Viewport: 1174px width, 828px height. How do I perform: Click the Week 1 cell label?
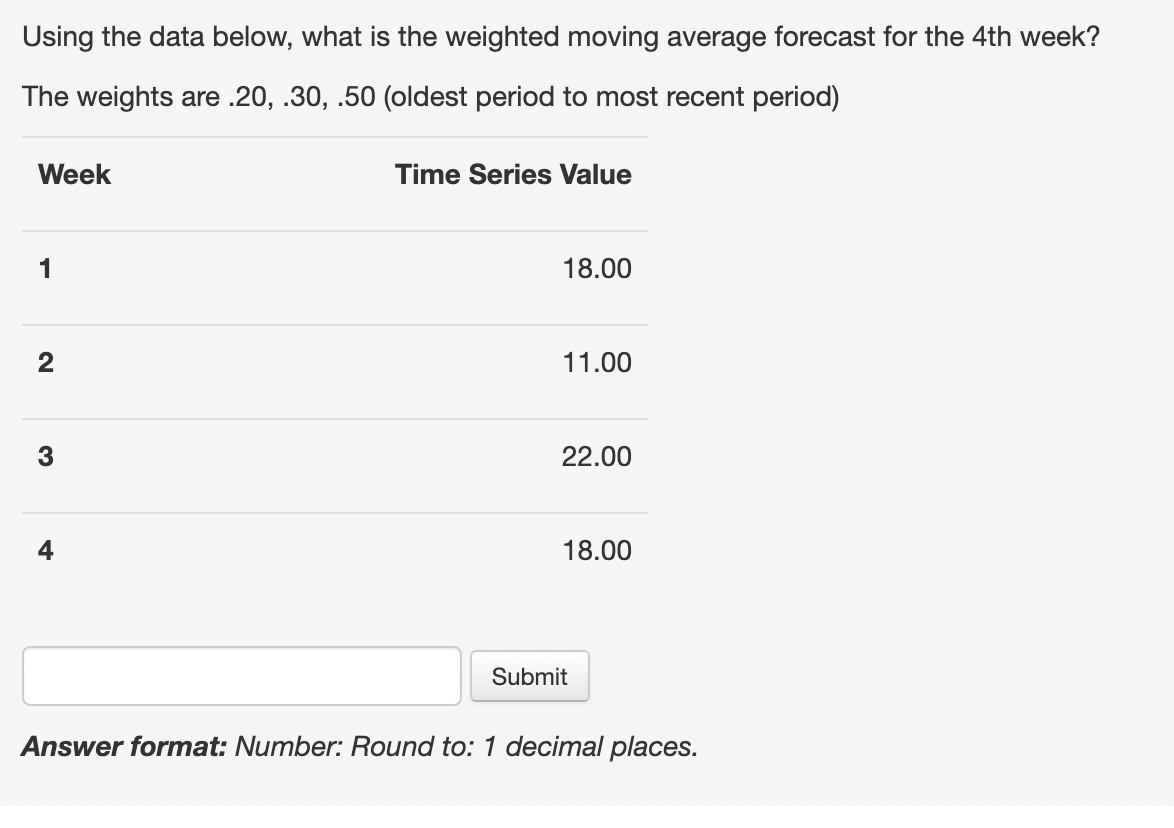[x=43, y=268]
